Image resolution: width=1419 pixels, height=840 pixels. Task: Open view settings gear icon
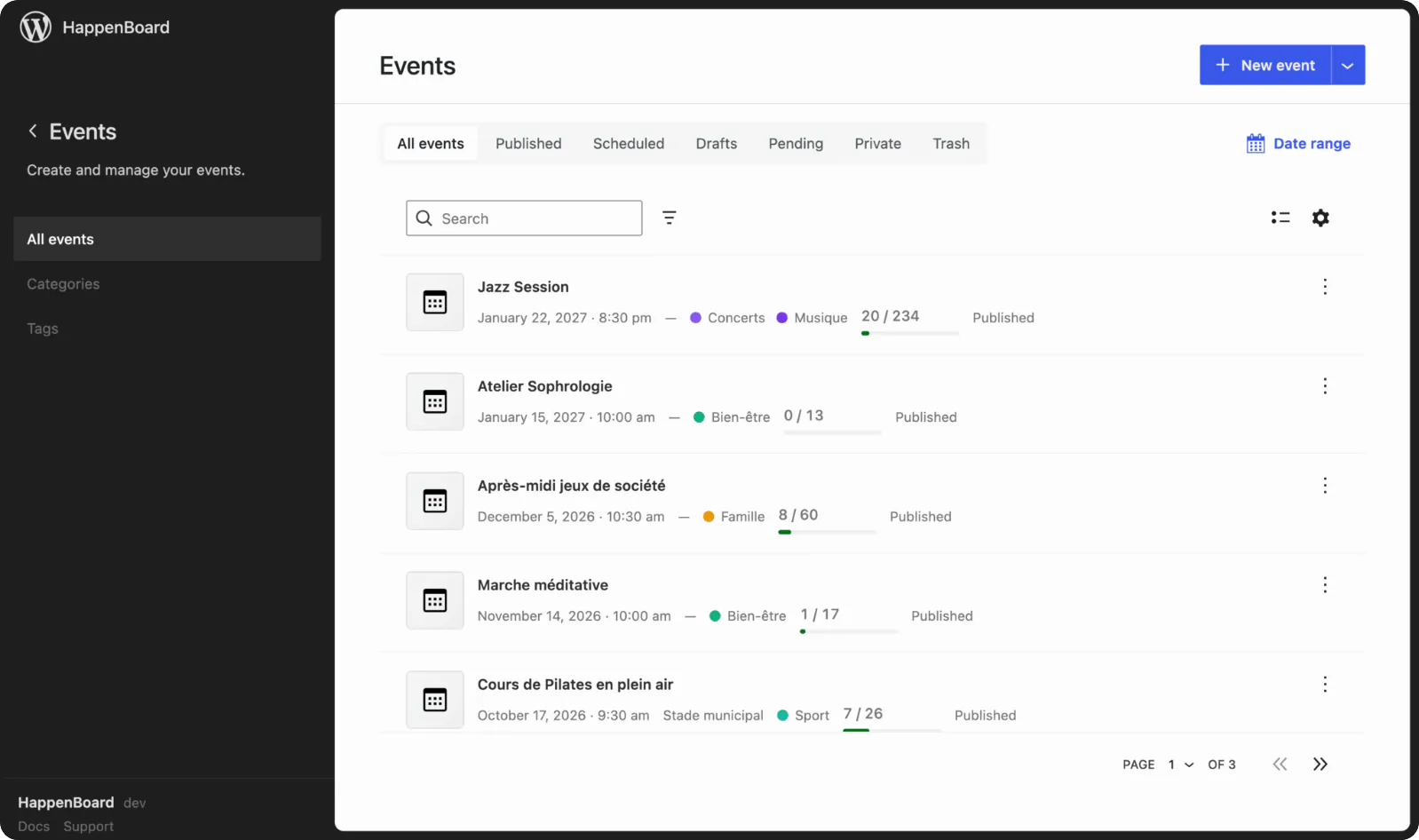tap(1320, 218)
